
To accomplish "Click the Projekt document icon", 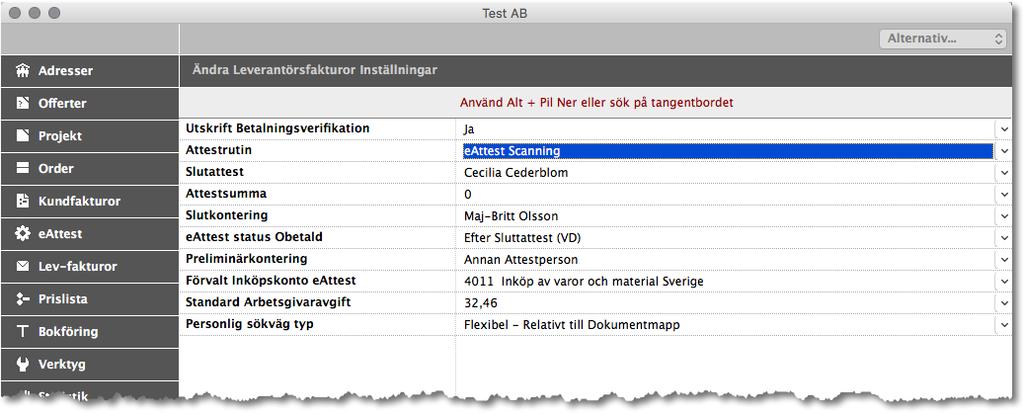I will (x=22, y=136).
